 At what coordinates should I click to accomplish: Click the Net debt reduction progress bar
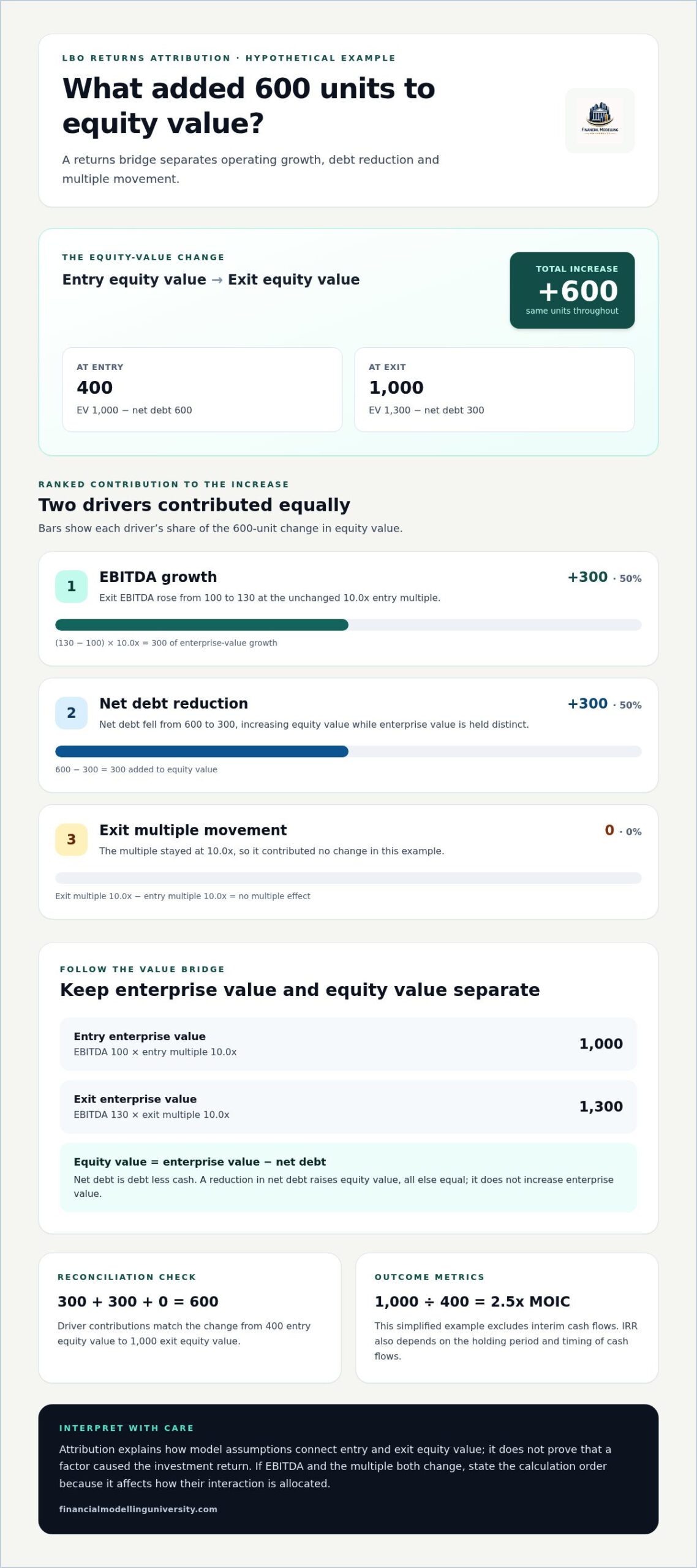coord(348,752)
